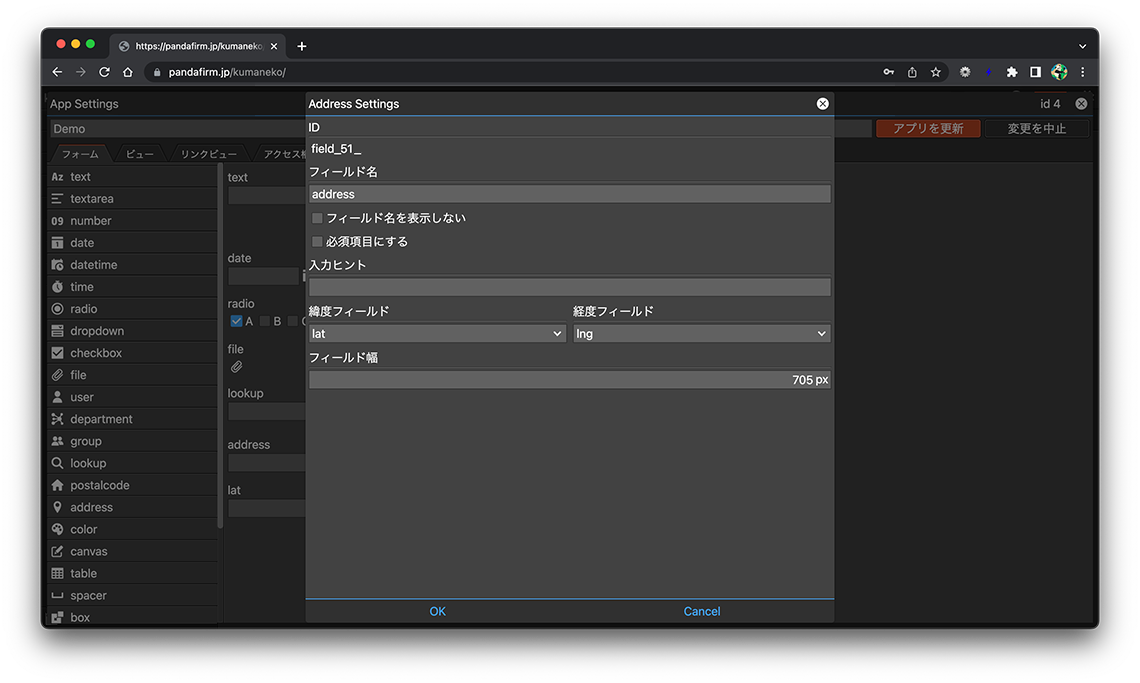Click the table field icon in sidebar

tap(57, 573)
